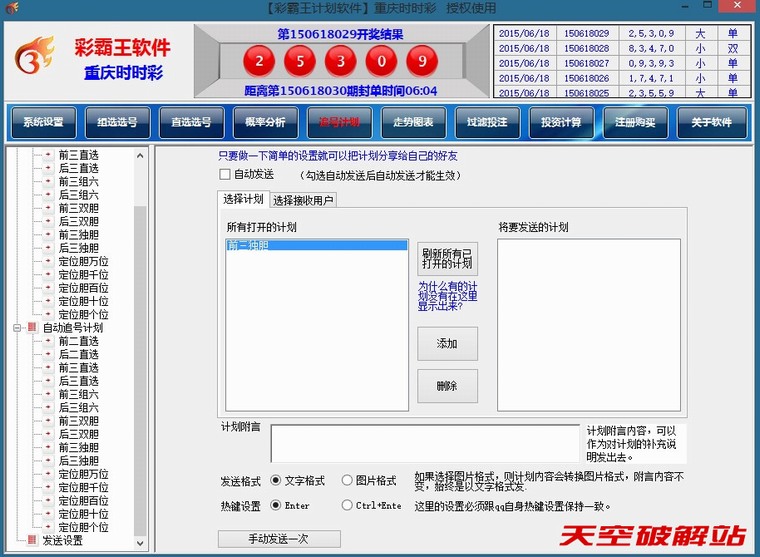
Task: Click icon beside 前二直选 under 自动追号计划
Action: tap(47, 341)
